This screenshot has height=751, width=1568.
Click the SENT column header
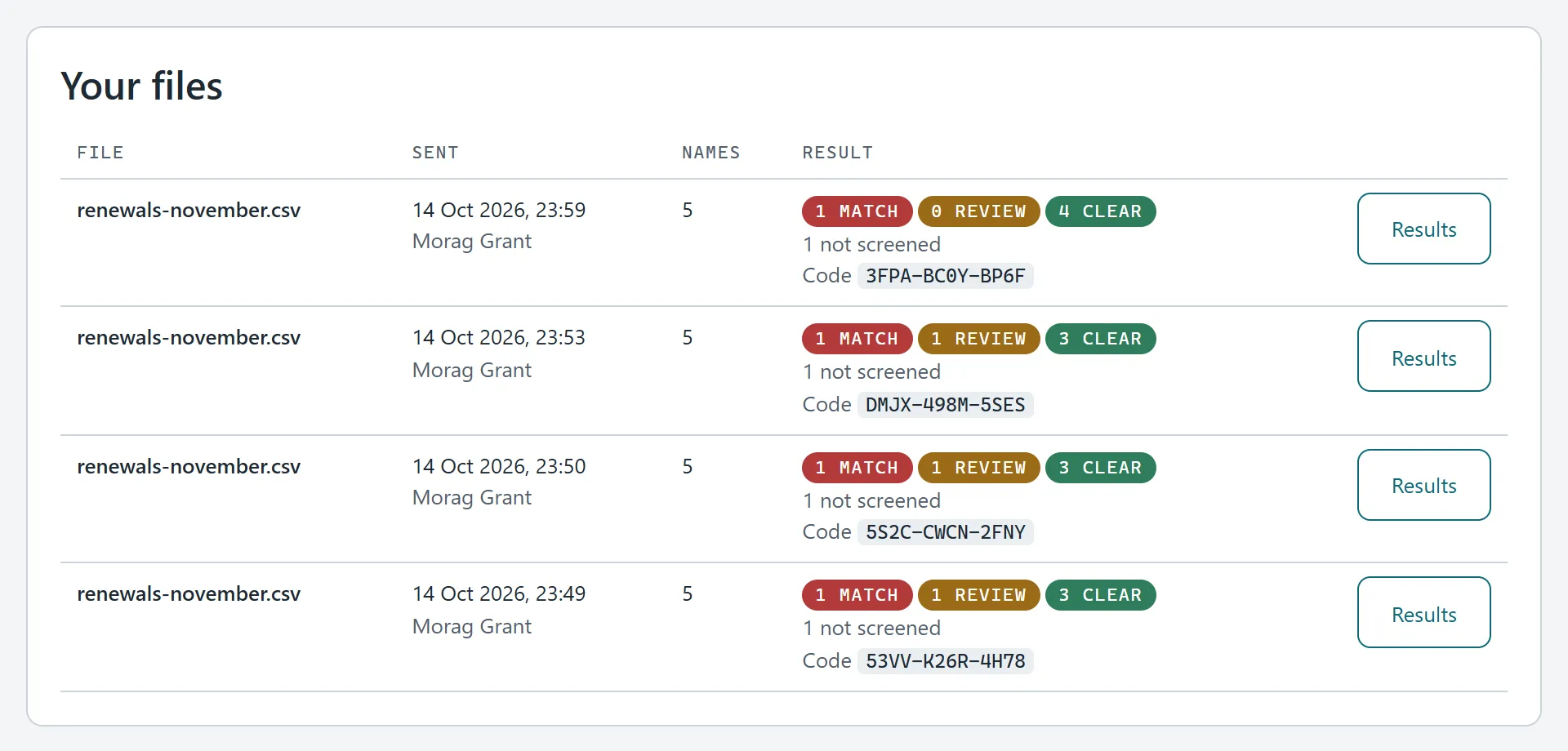[435, 153]
